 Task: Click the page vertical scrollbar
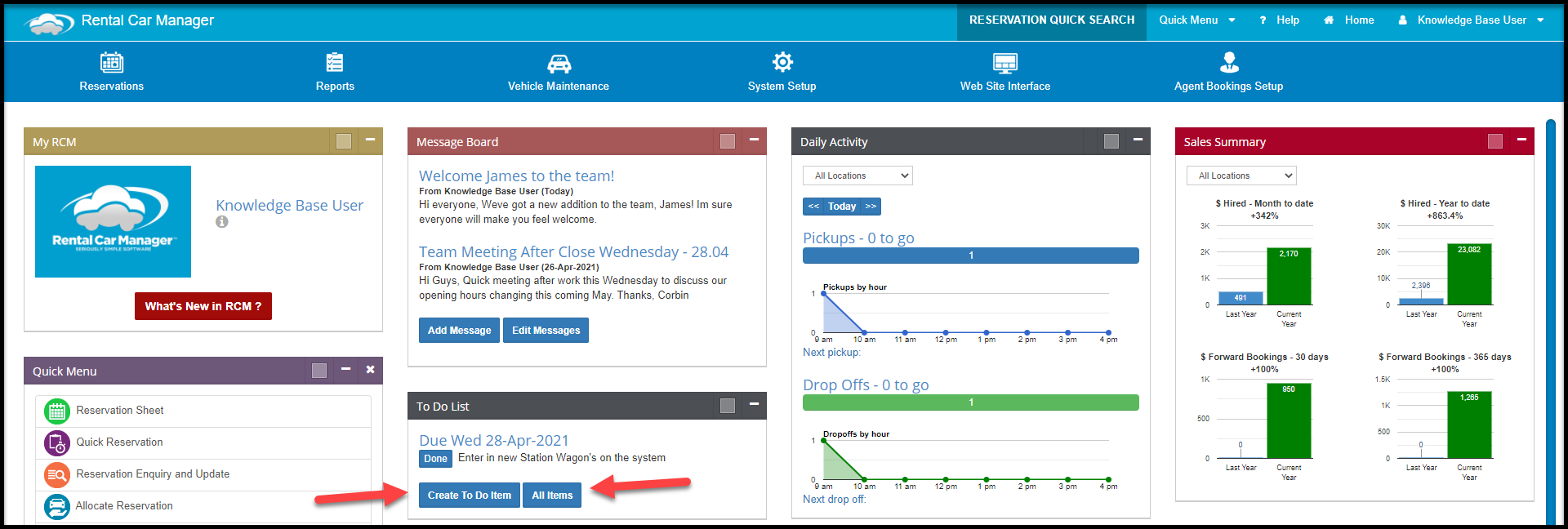1551,322
